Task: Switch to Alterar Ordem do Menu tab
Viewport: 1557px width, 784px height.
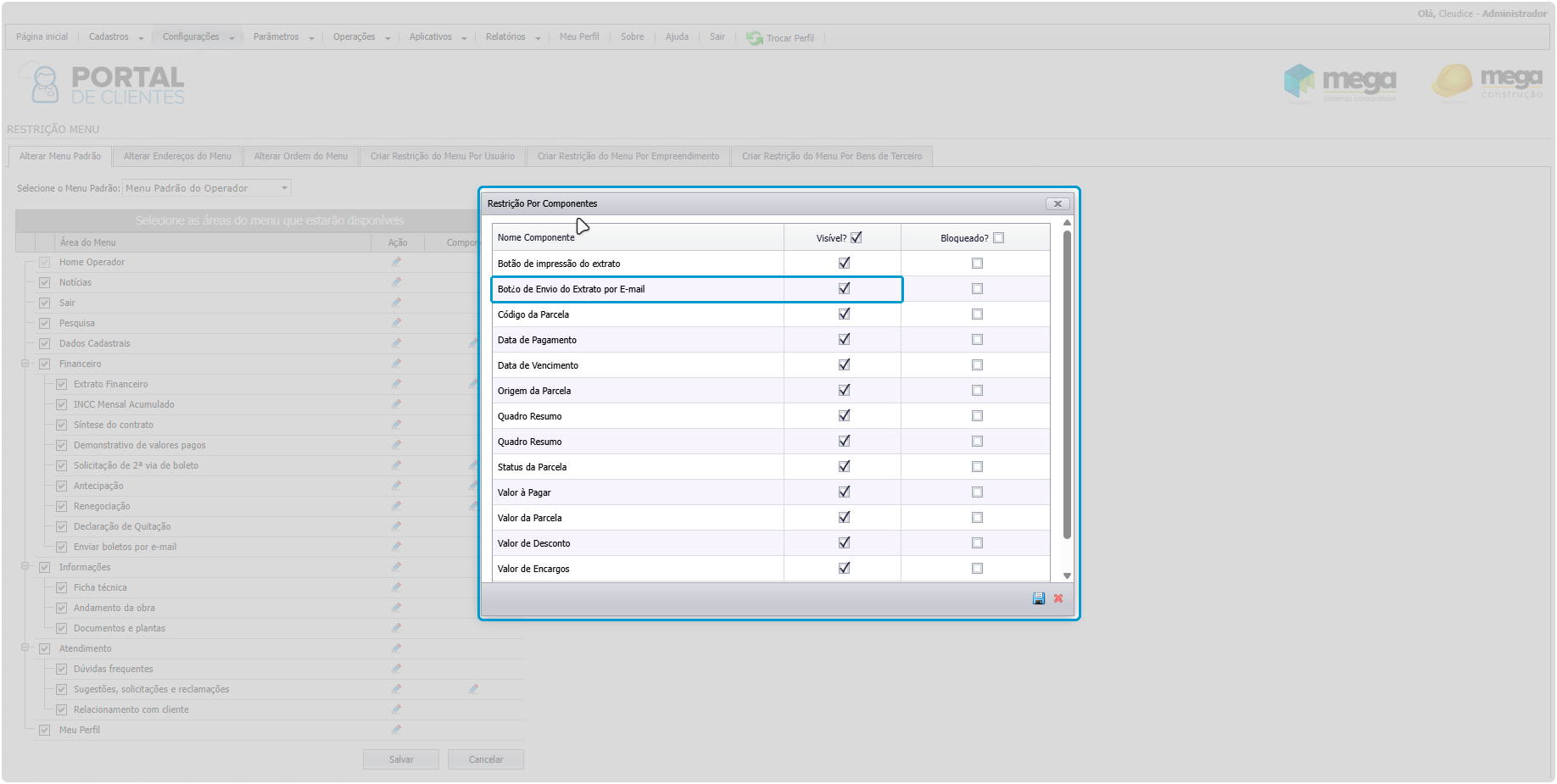Action: [x=300, y=156]
